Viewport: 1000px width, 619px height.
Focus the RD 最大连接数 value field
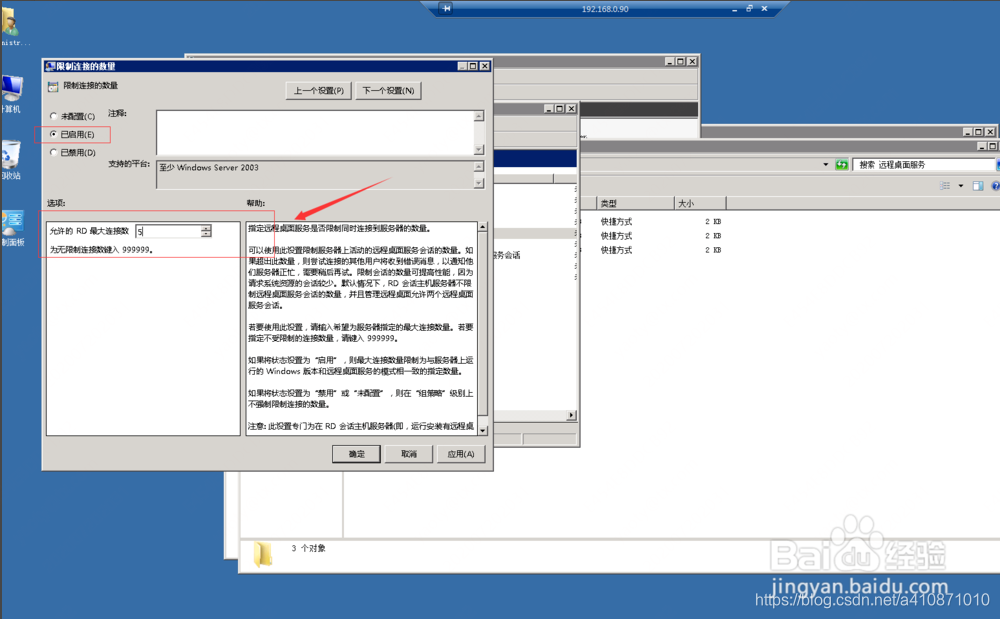[x=168, y=231]
